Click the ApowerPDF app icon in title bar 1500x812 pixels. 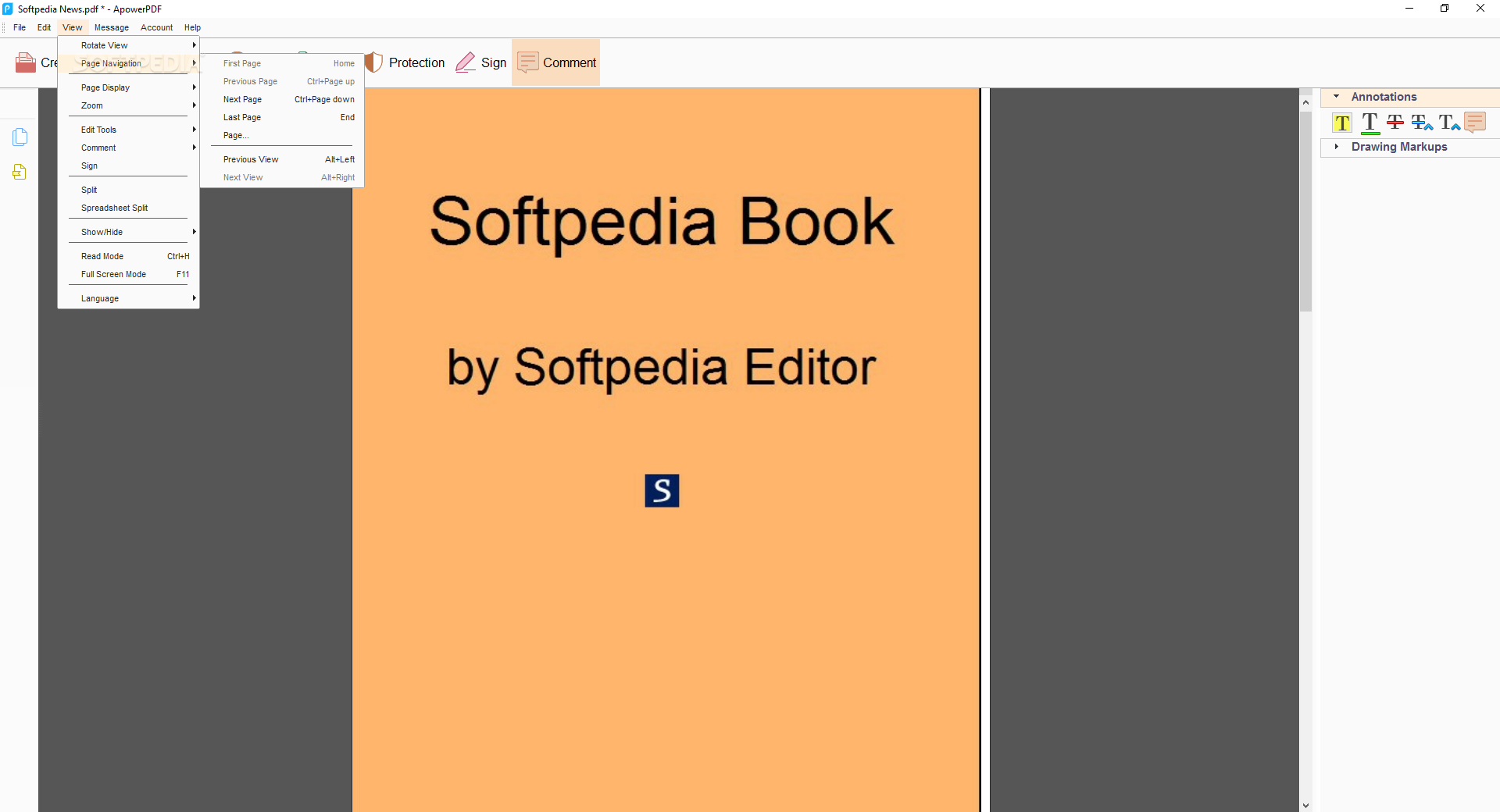(8, 9)
